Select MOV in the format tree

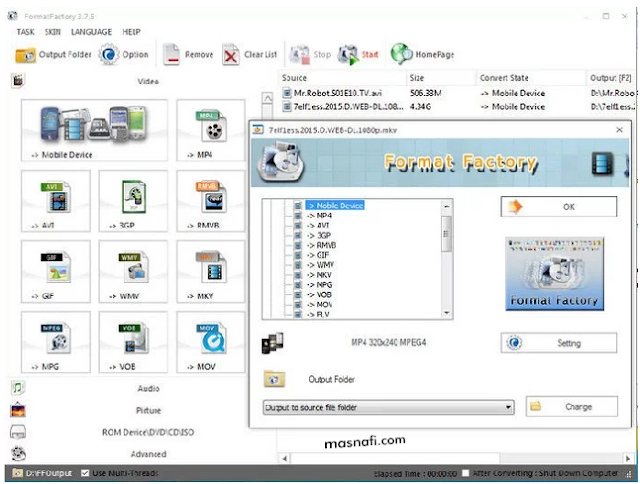319,304
